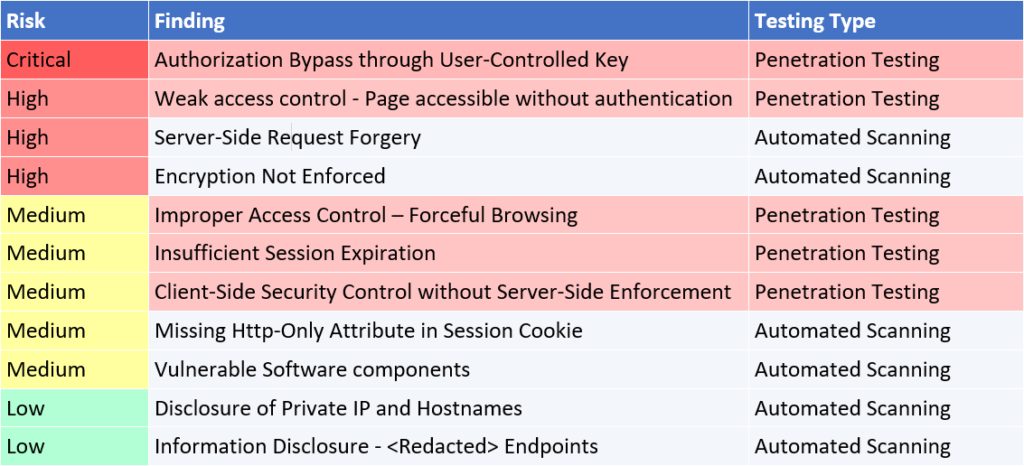Select the Low risk cell for Private IP disclosure
This screenshot has height=466, width=1024.
tap(74, 408)
